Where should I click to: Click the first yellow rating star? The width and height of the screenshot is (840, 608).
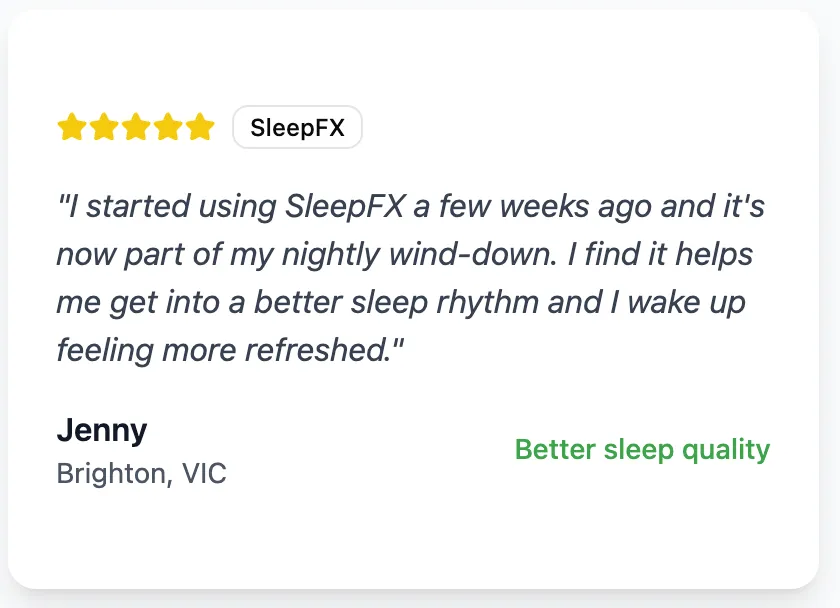pos(71,127)
